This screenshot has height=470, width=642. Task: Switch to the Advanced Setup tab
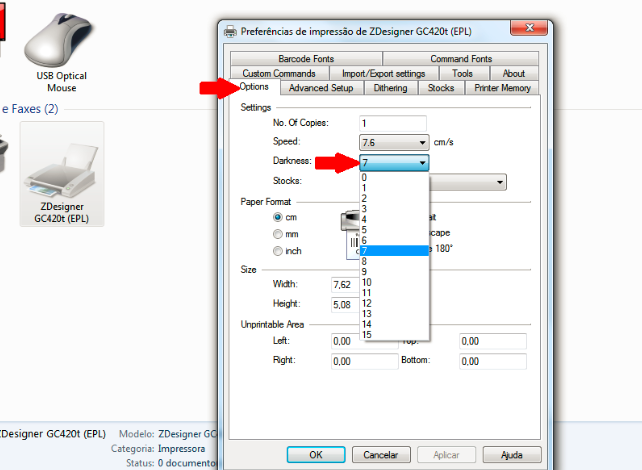pyautogui.click(x=321, y=88)
